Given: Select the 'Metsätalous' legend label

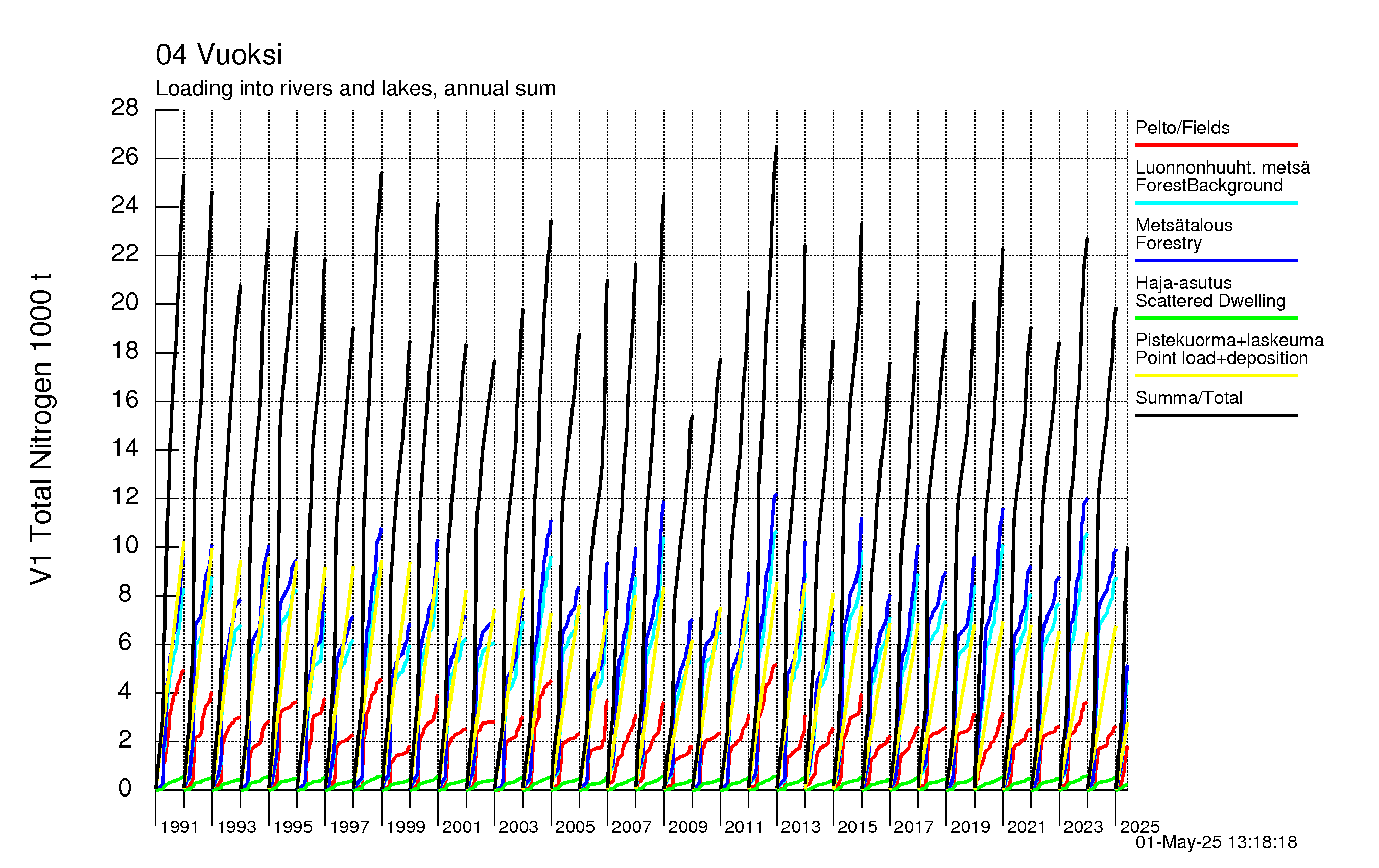Looking at the screenshot, I should tap(1184, 225).
